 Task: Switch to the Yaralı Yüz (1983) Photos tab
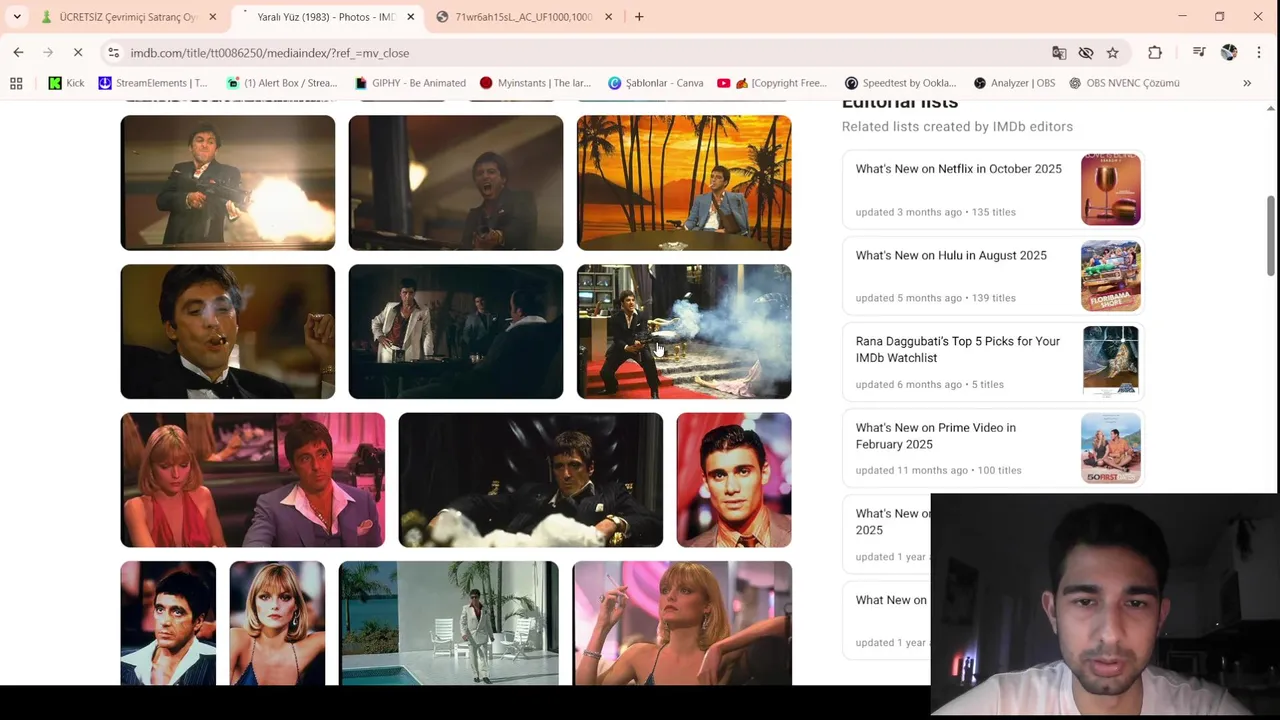(325, 17)
